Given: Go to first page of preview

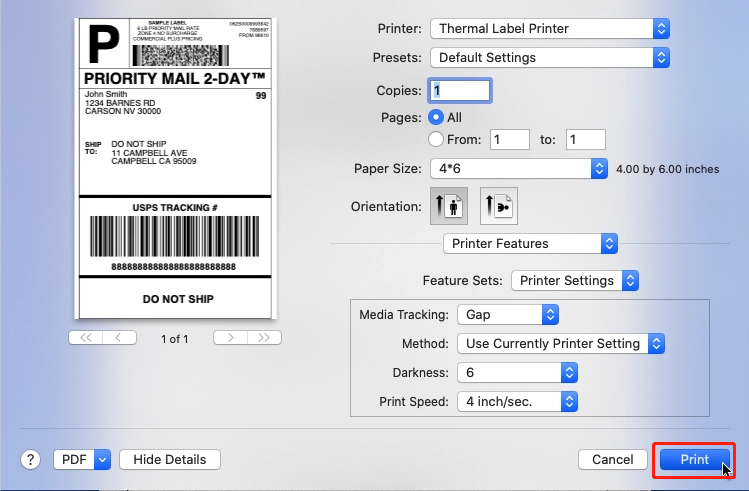Looking at the screenshot, I should [86, 338].
